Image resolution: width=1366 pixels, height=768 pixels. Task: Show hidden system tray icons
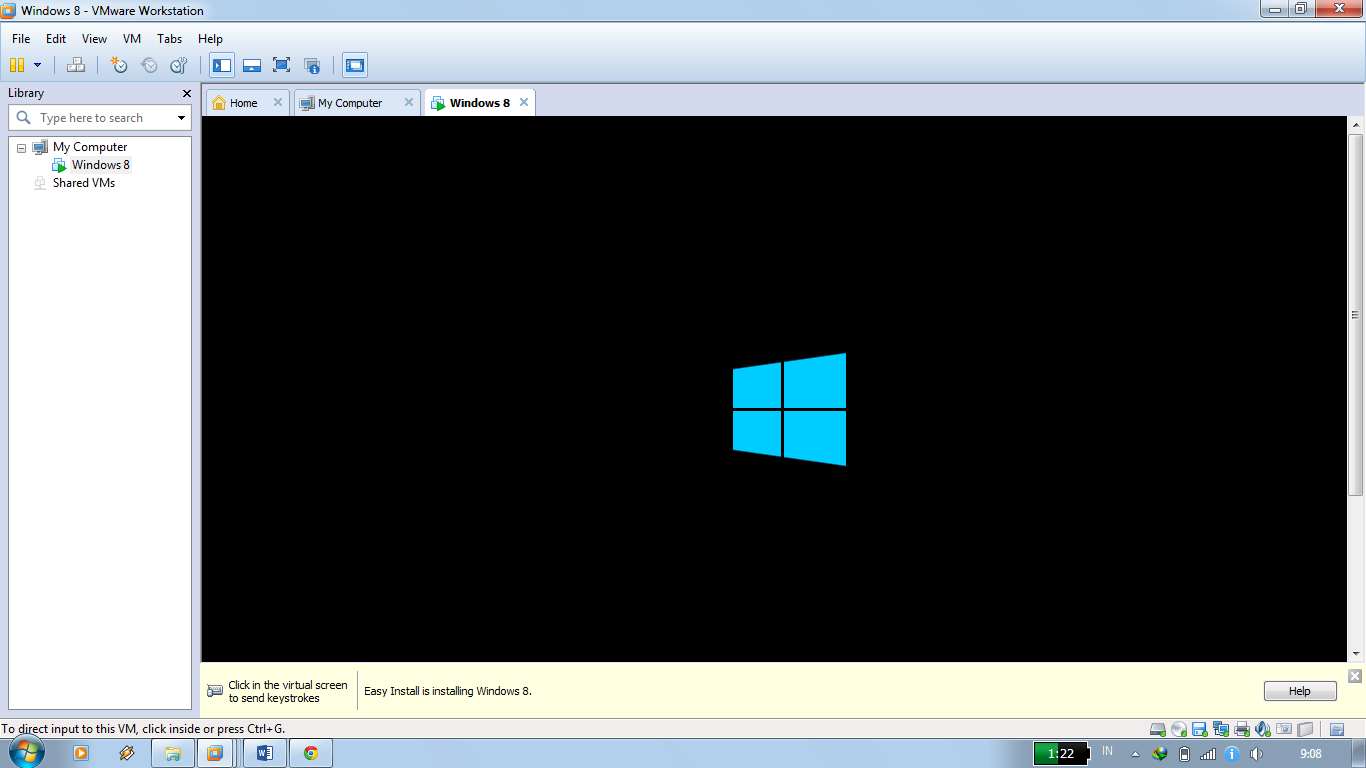click(1135, 754)
